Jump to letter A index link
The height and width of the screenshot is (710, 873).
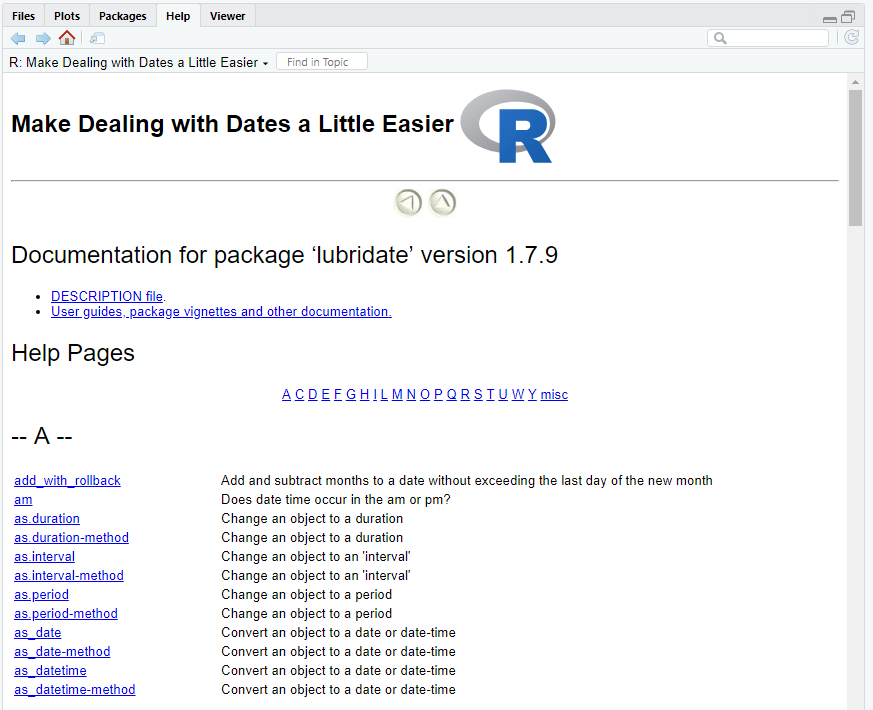tap(286, 394)
